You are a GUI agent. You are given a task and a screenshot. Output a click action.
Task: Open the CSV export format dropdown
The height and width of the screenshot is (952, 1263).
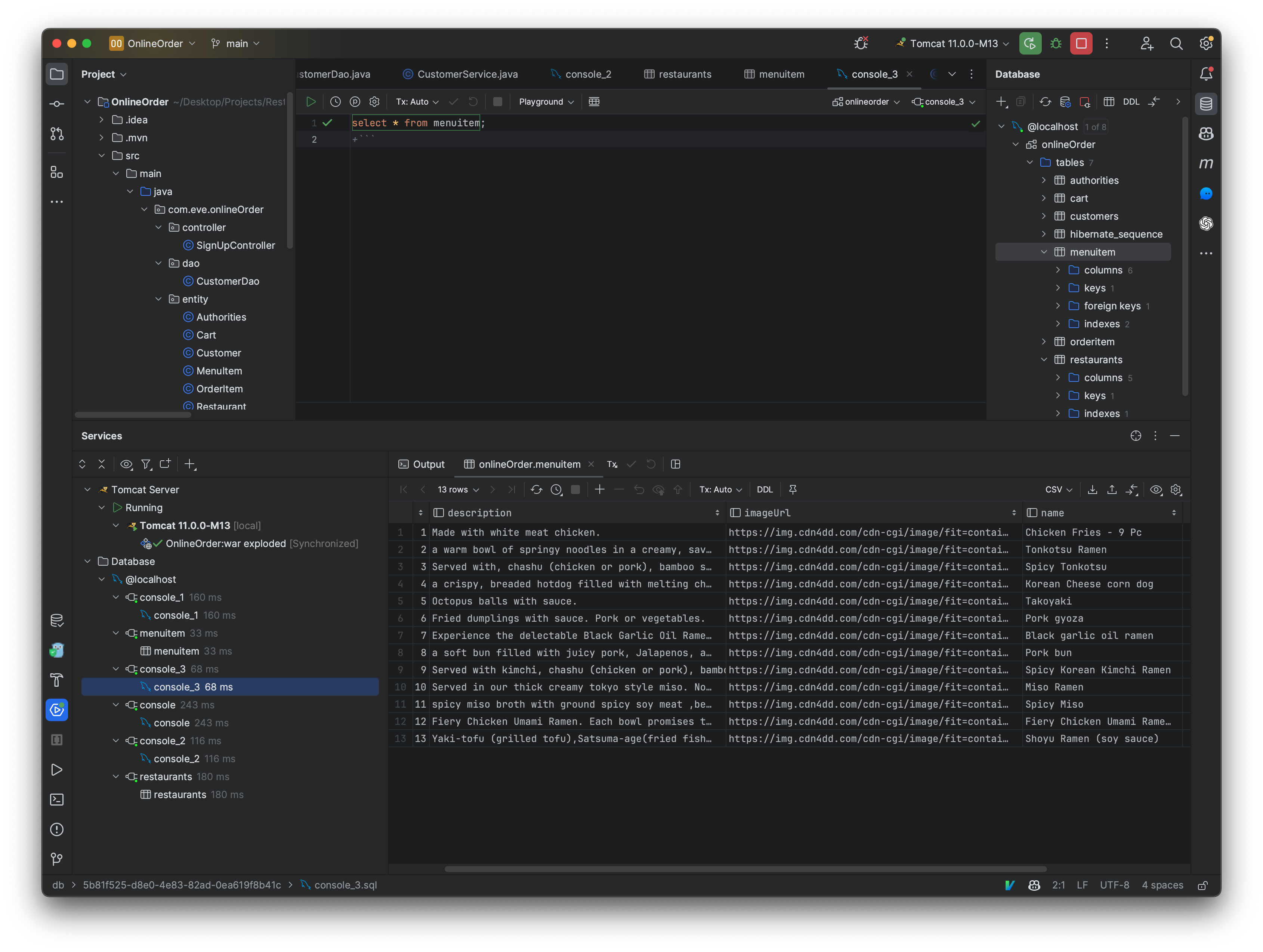tap(1057, 489)
